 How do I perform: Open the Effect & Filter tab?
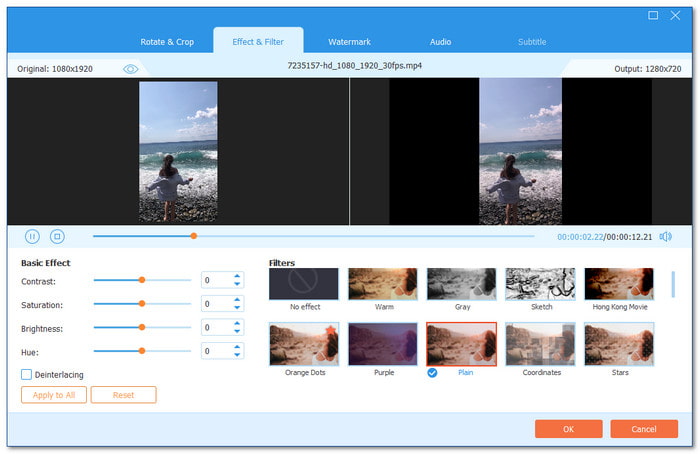(x=258, y=42)
